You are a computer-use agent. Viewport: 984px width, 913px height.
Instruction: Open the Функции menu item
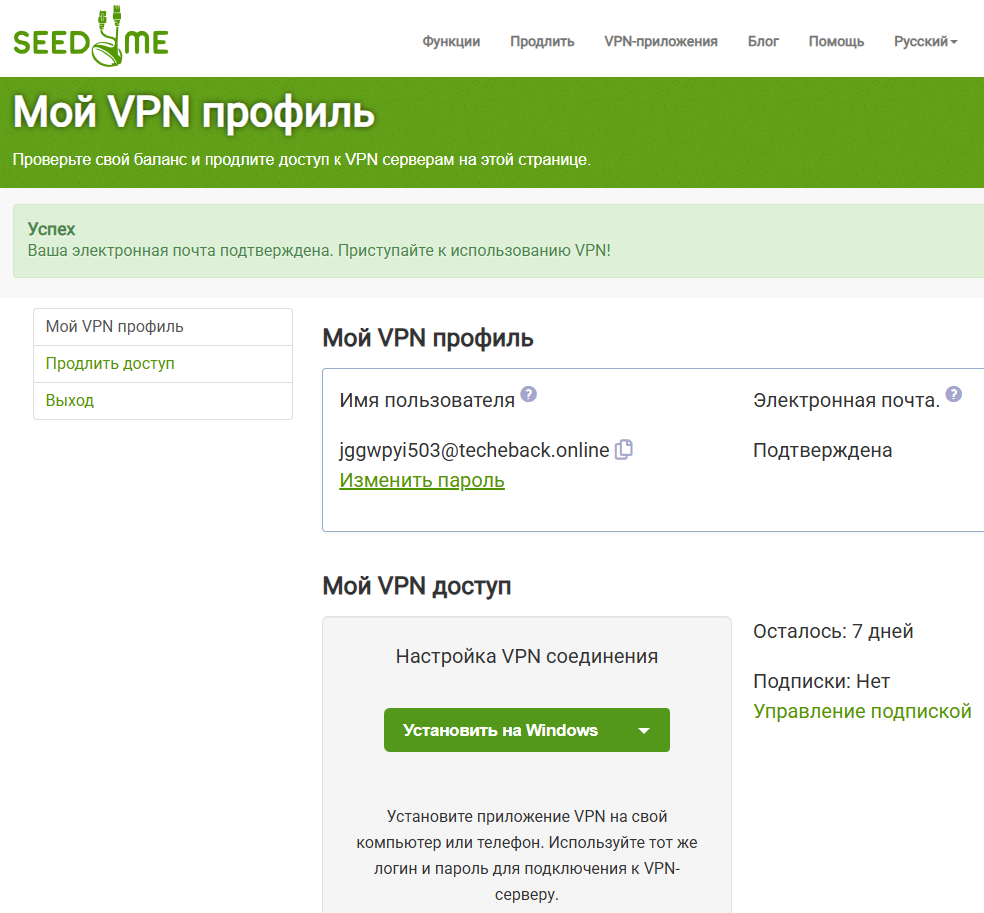point(451,41)
